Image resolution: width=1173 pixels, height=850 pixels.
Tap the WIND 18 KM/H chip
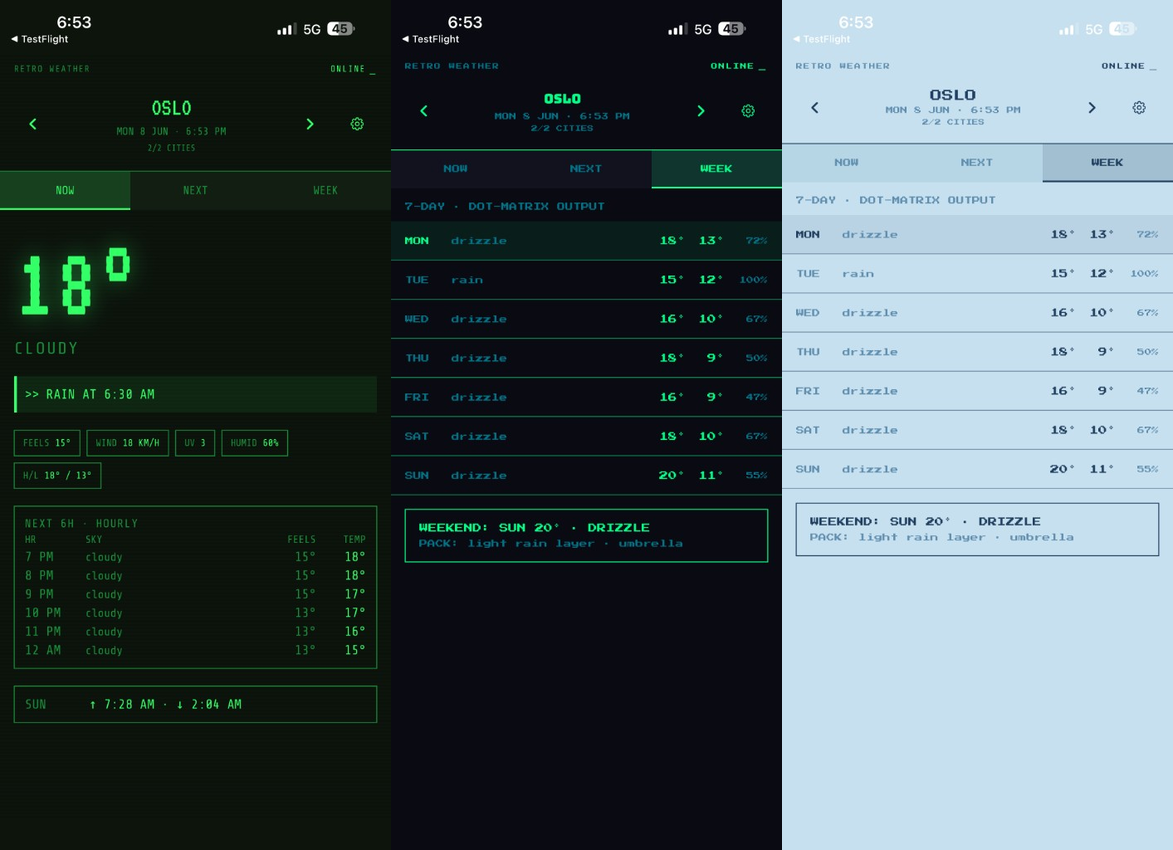point(127,443)
